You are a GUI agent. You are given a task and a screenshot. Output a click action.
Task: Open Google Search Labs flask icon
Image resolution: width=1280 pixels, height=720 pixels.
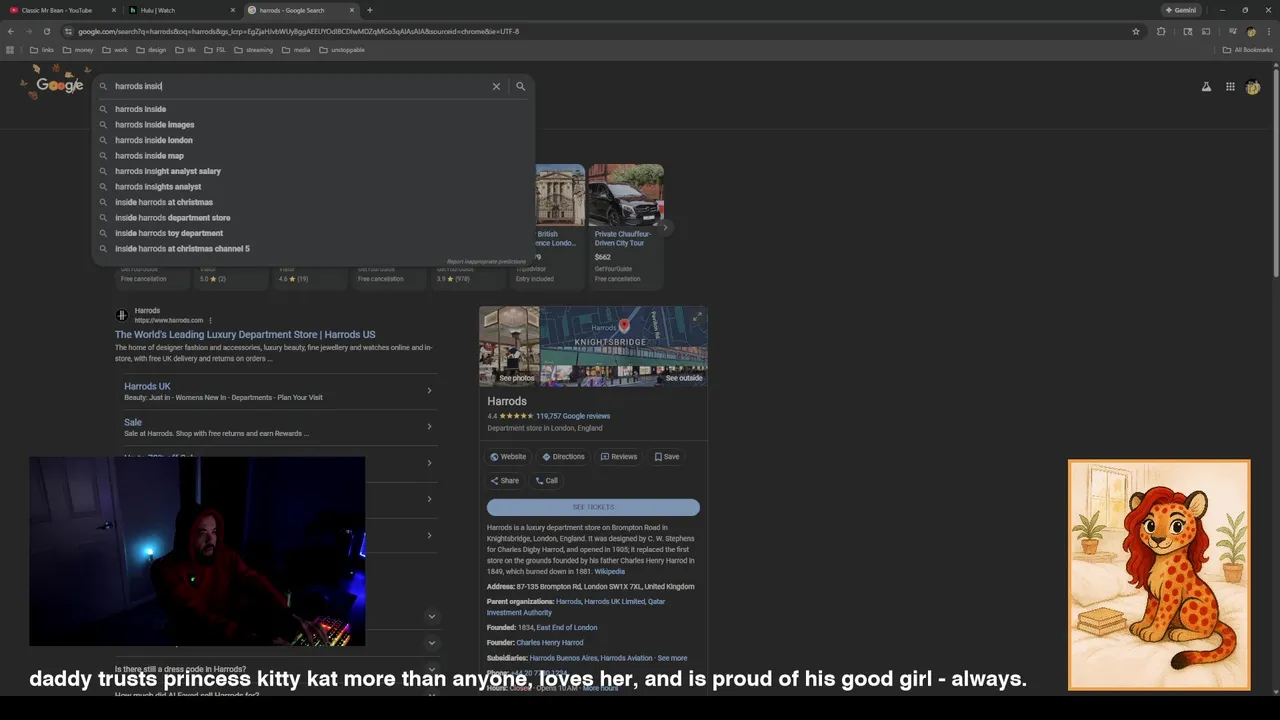coord(1206,87)
